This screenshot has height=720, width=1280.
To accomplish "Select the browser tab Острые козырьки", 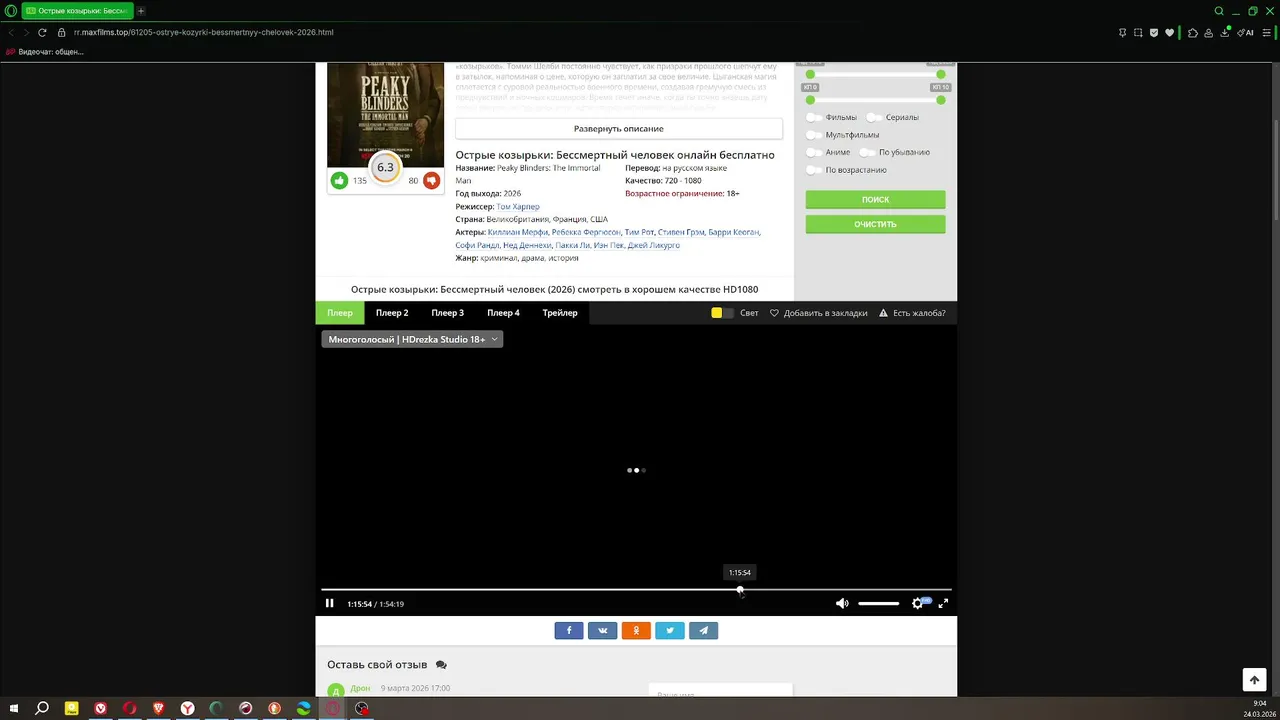I will [76, 11].
